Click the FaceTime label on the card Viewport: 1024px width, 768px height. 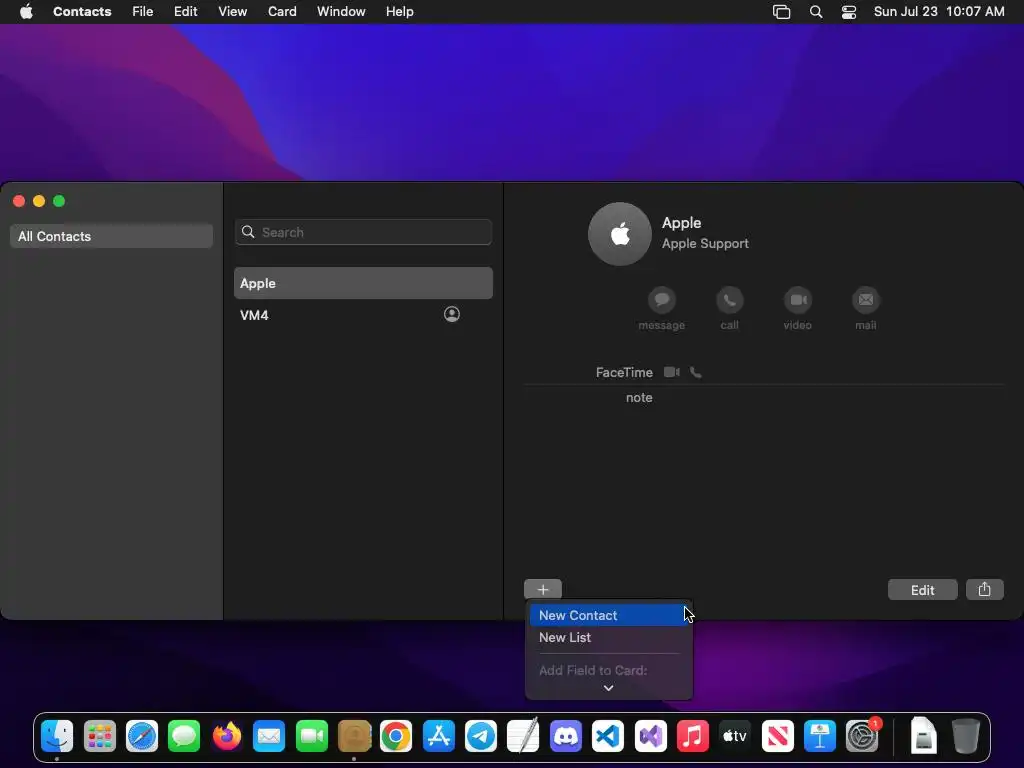coord(624,372)
